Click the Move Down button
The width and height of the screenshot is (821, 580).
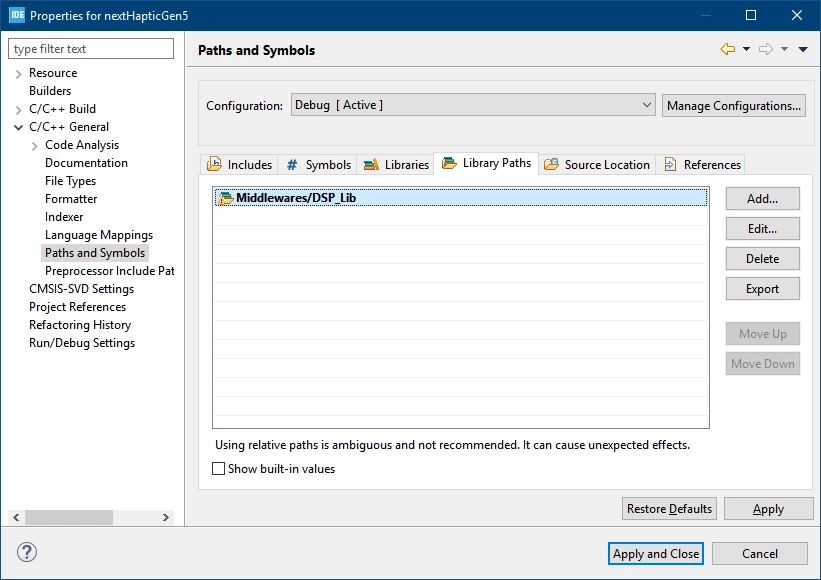coord(762,364)
